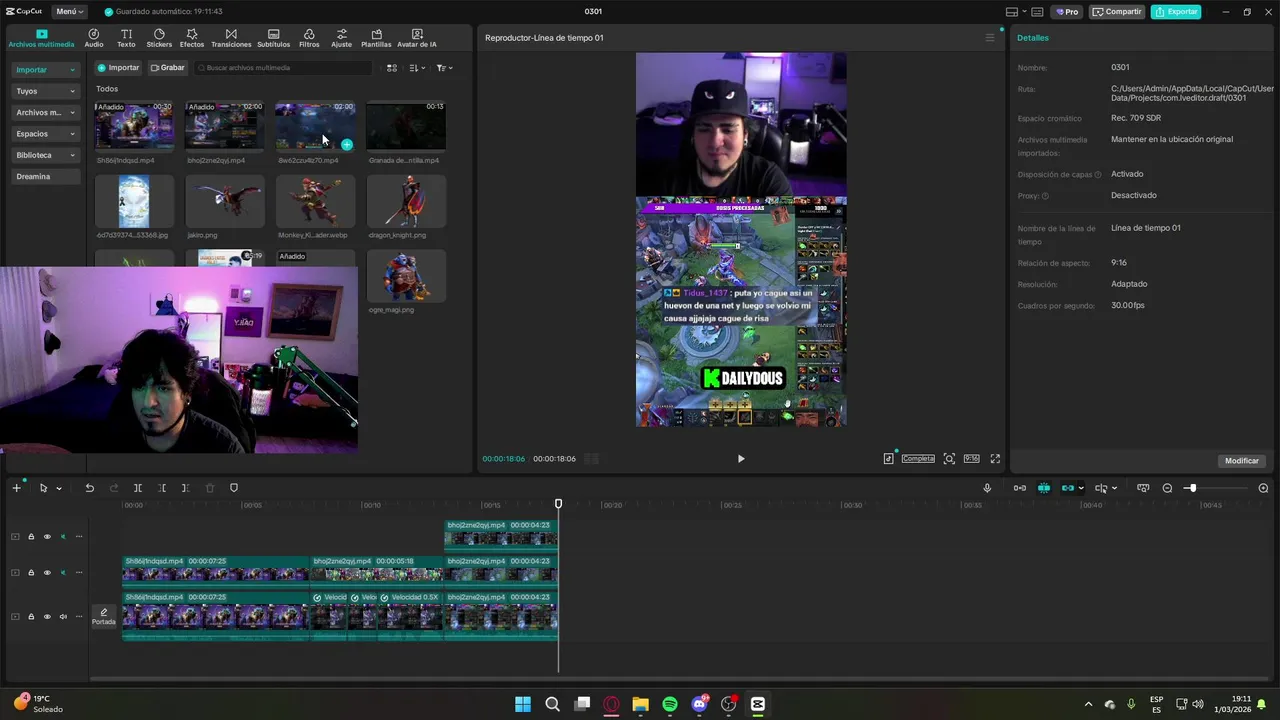Adjust the timeline zoom slider handle
Screen dimensions: 1280x720
pos(1191,488)
